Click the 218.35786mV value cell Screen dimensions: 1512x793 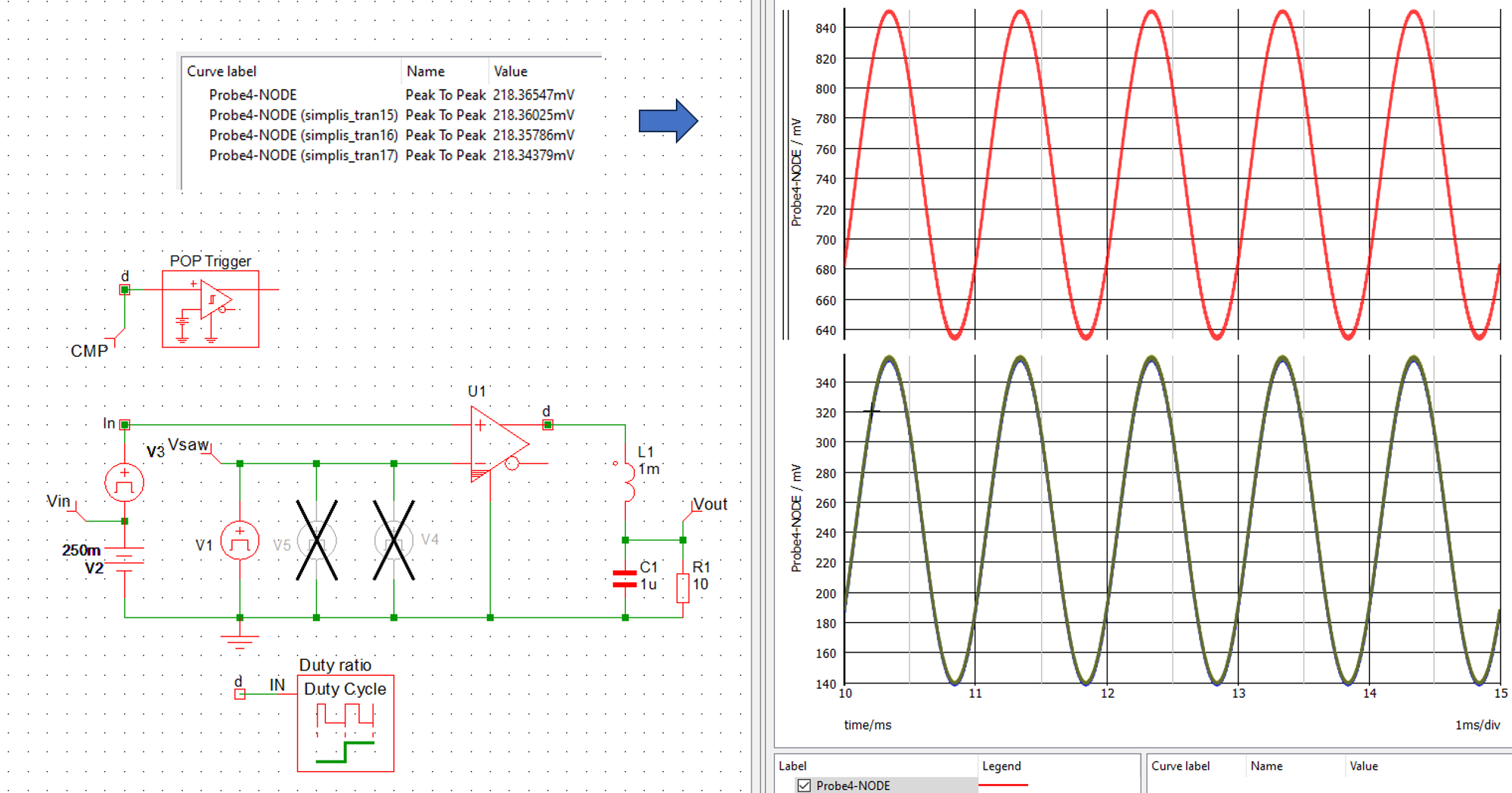coord(534,135)
